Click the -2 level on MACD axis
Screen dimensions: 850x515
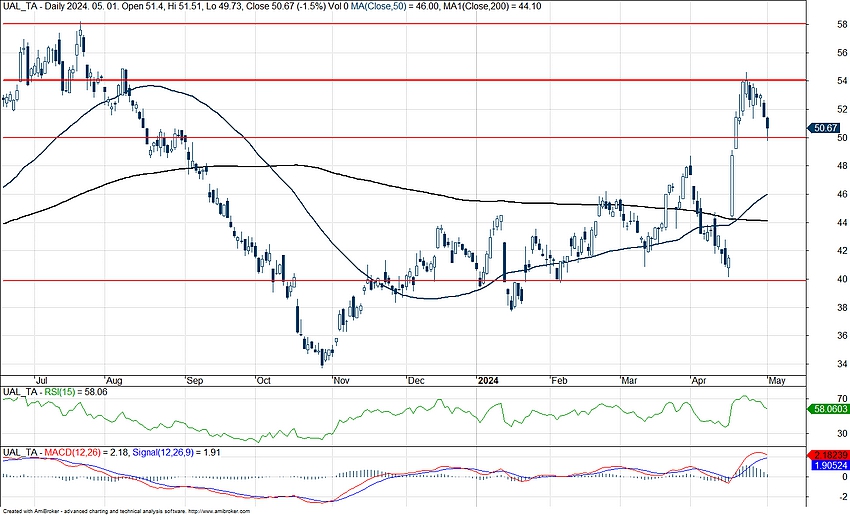click(815, 495)
